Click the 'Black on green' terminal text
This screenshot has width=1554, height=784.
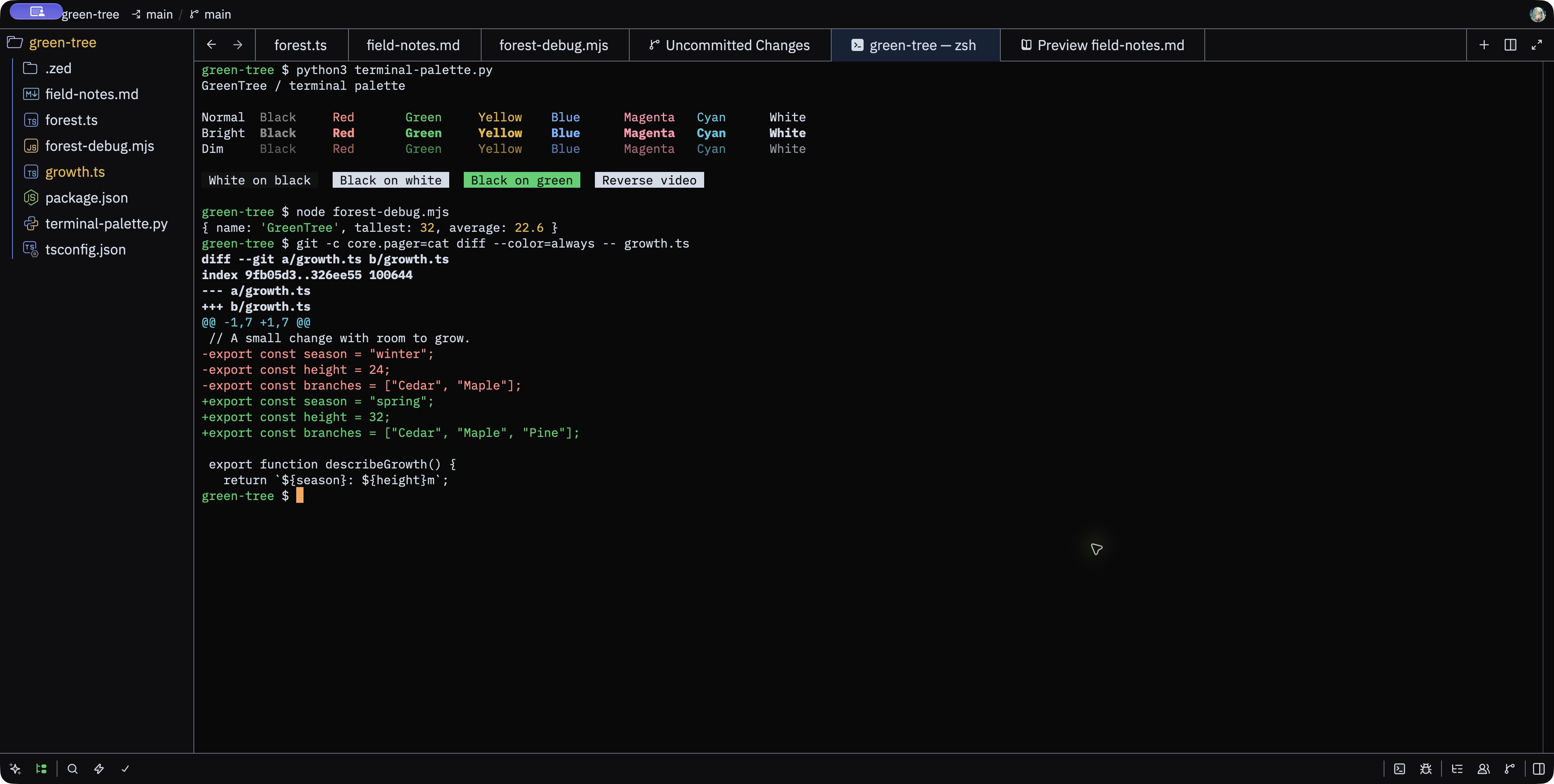pyautogui.click(x=522, y=180)
